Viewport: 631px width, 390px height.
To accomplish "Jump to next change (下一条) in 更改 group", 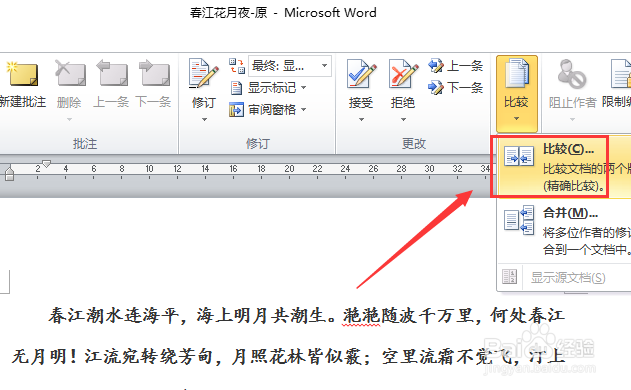I will (x=455, y=87).
